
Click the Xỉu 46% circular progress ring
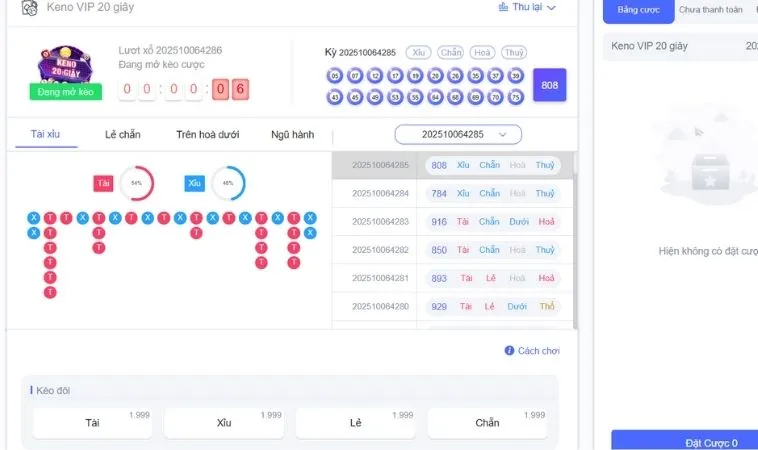click(x=228, y=183)
